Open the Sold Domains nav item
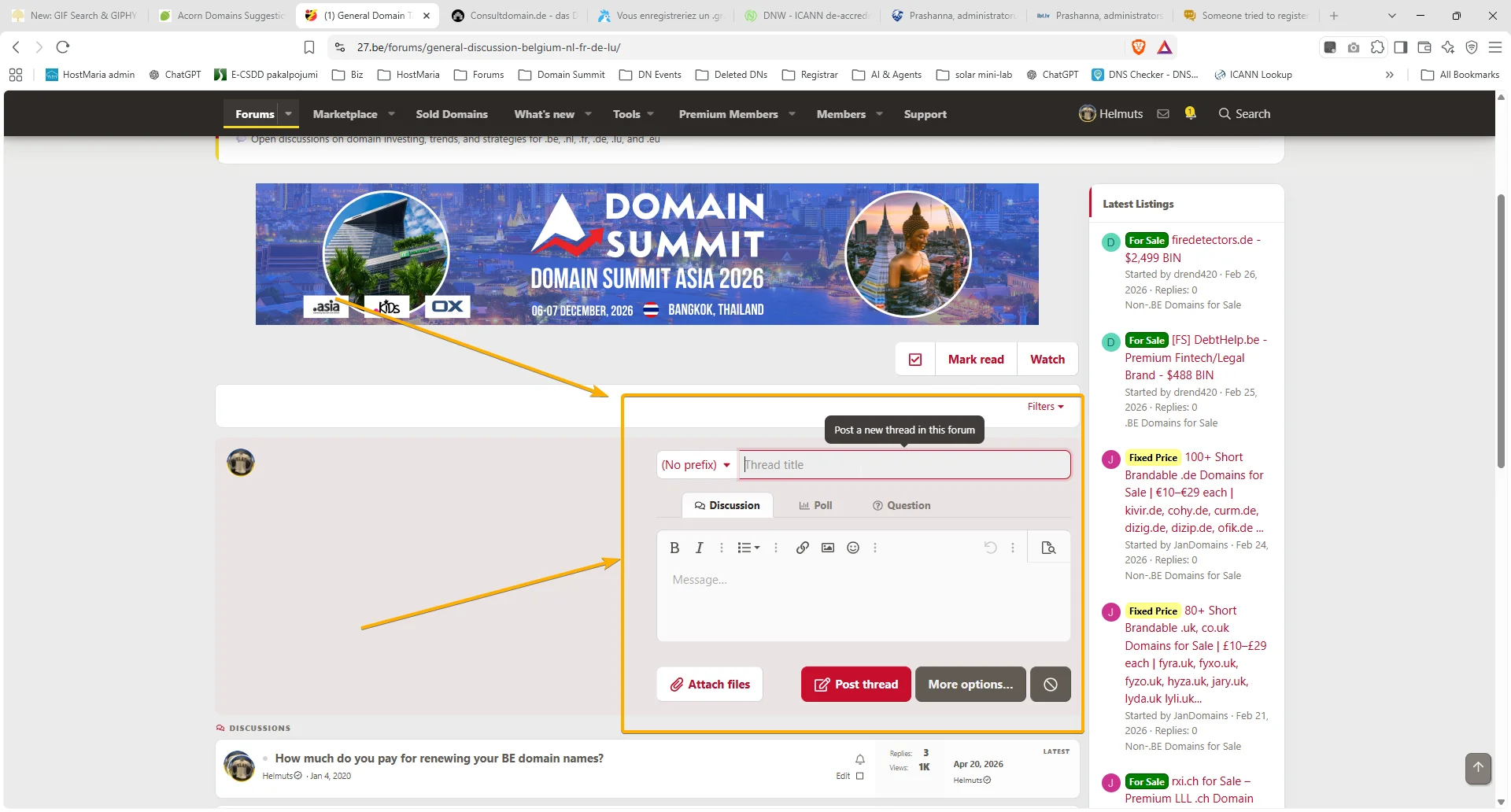1511x812 pixels. click(x=452, y=114)
